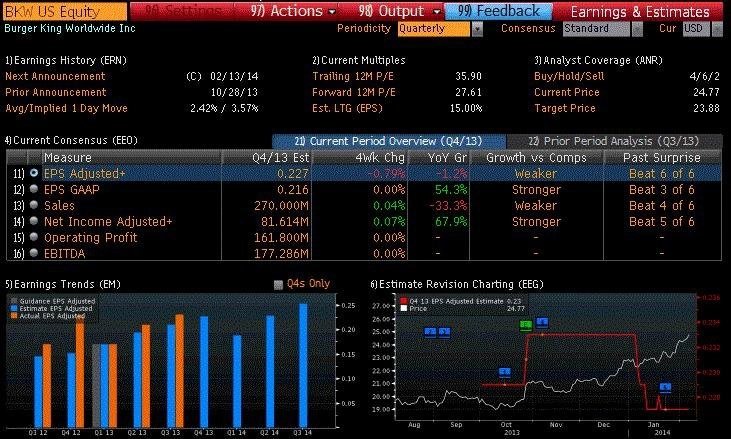Open the blue event flag near September
Screen dimensions: 731x439
click(444, 332)
